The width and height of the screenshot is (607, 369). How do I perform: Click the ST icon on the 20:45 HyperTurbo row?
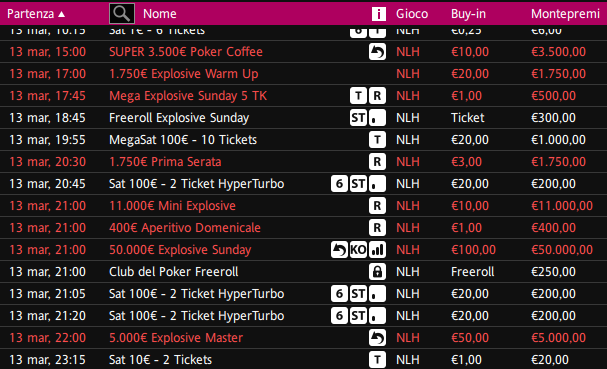click(x=358, y=184)
